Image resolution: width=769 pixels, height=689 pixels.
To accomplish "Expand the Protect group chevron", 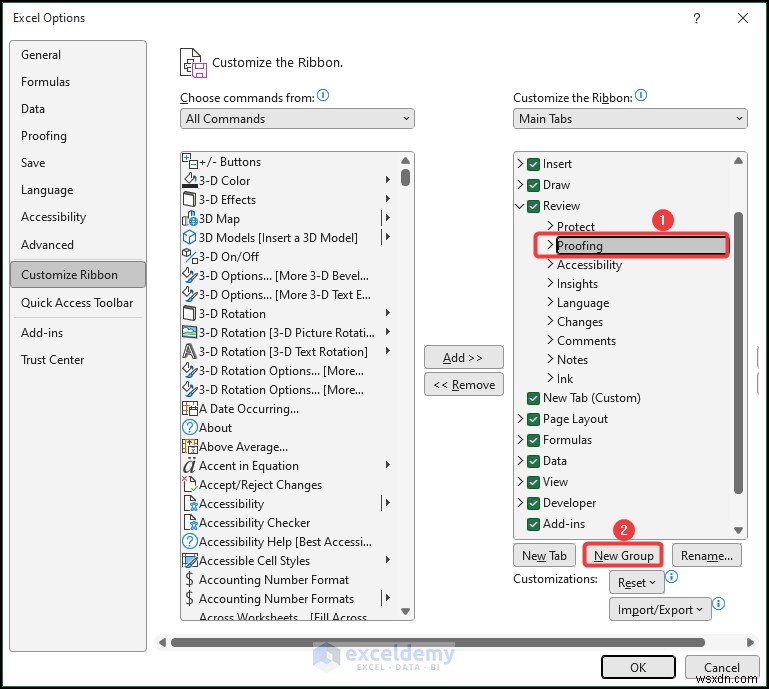I will [x=550, y=226].
